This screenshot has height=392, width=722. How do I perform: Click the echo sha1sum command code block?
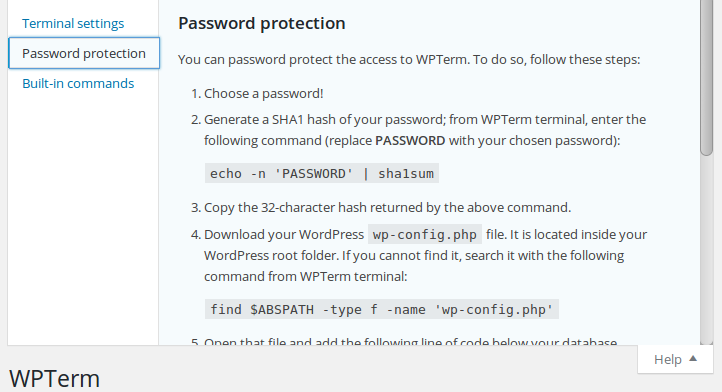click(x=321, y=173)
